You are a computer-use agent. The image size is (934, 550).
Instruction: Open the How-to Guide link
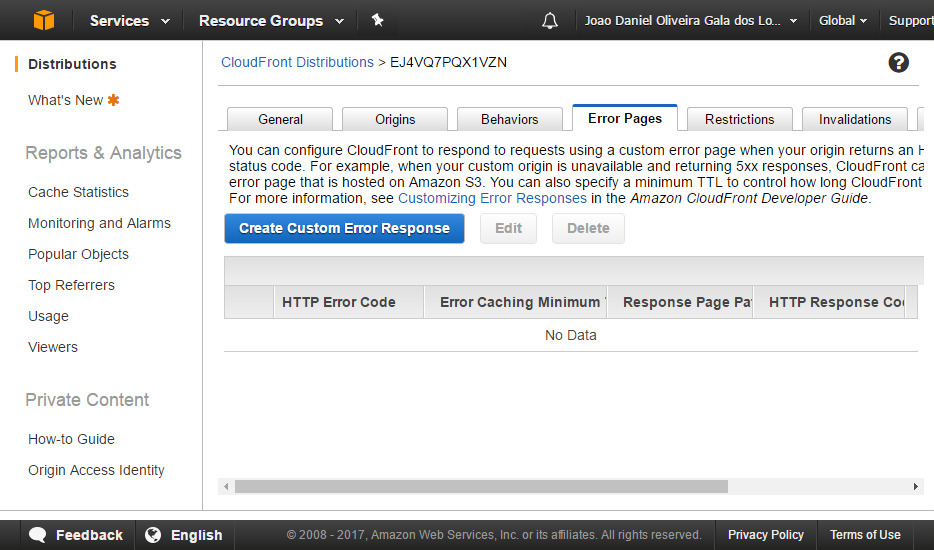coord(71,439)
